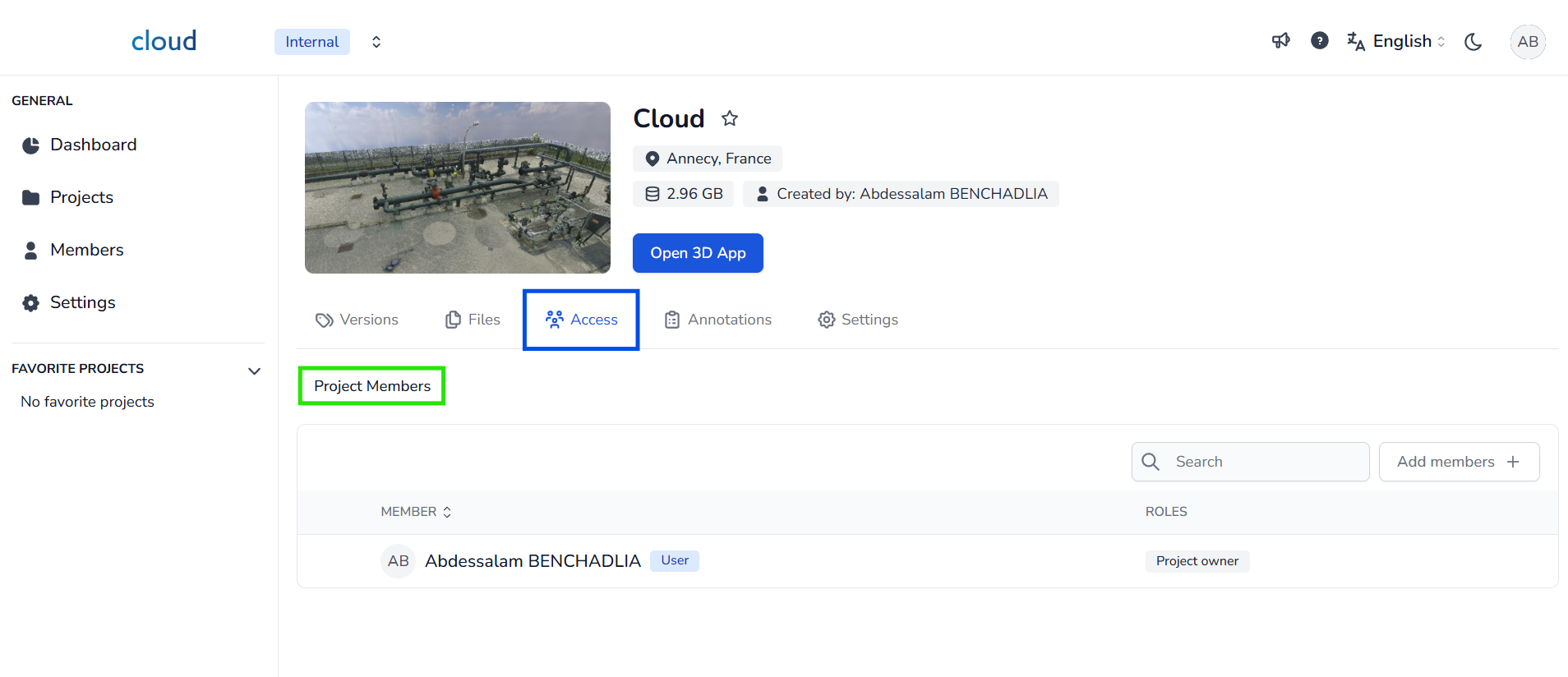Screen dimensions: 1568x677
Task: Open general Settings in the sidebar
Action: (x=82, y=302)
